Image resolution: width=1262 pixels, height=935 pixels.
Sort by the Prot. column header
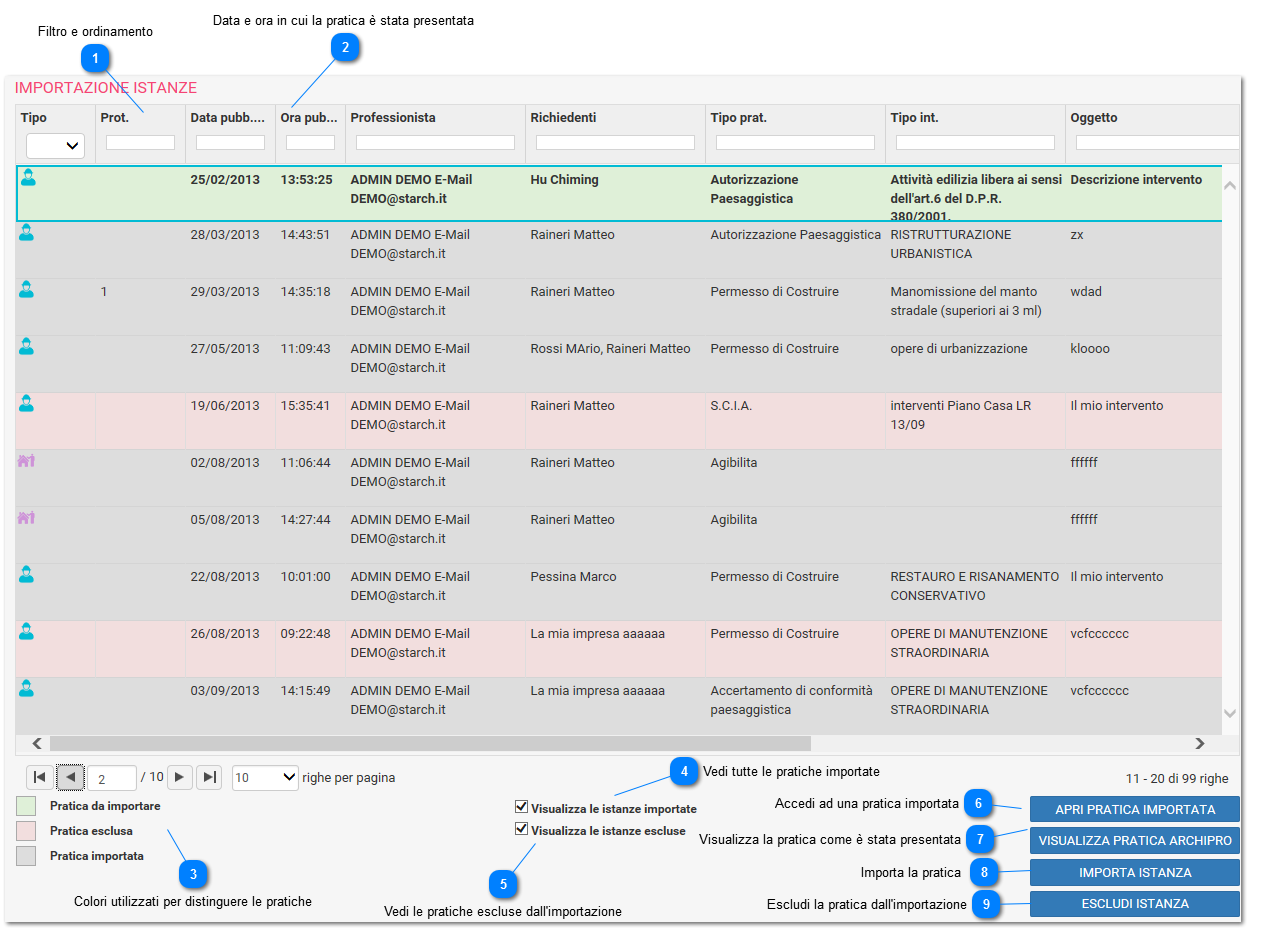pos(115,118)
